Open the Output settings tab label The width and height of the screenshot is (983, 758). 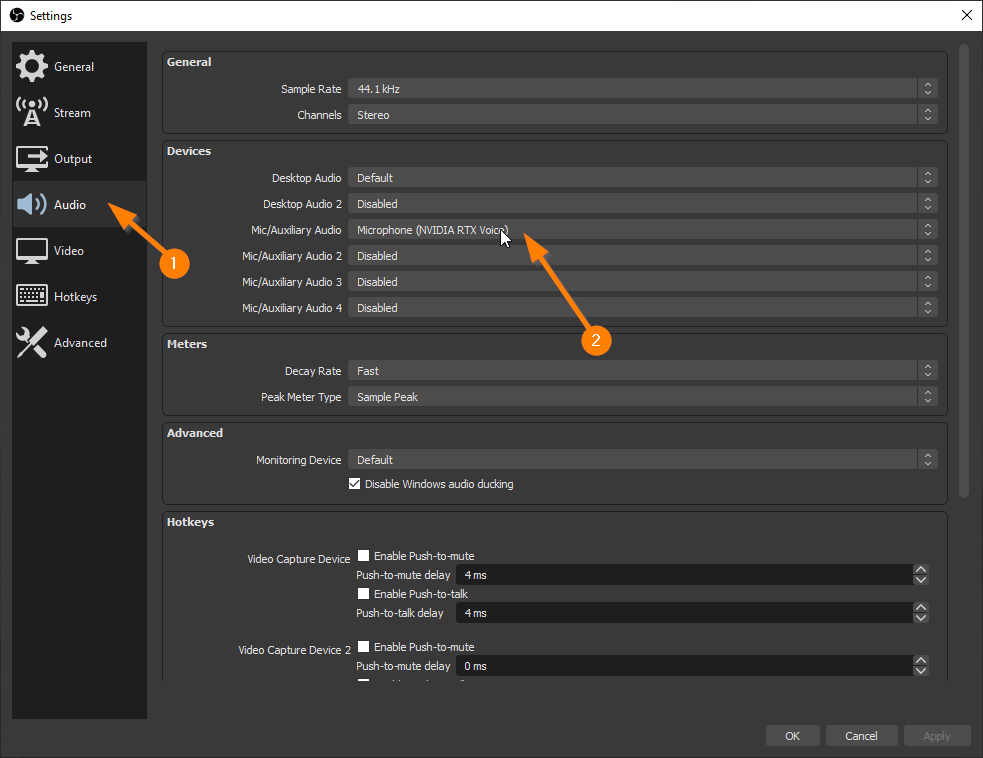pos(73,159)
